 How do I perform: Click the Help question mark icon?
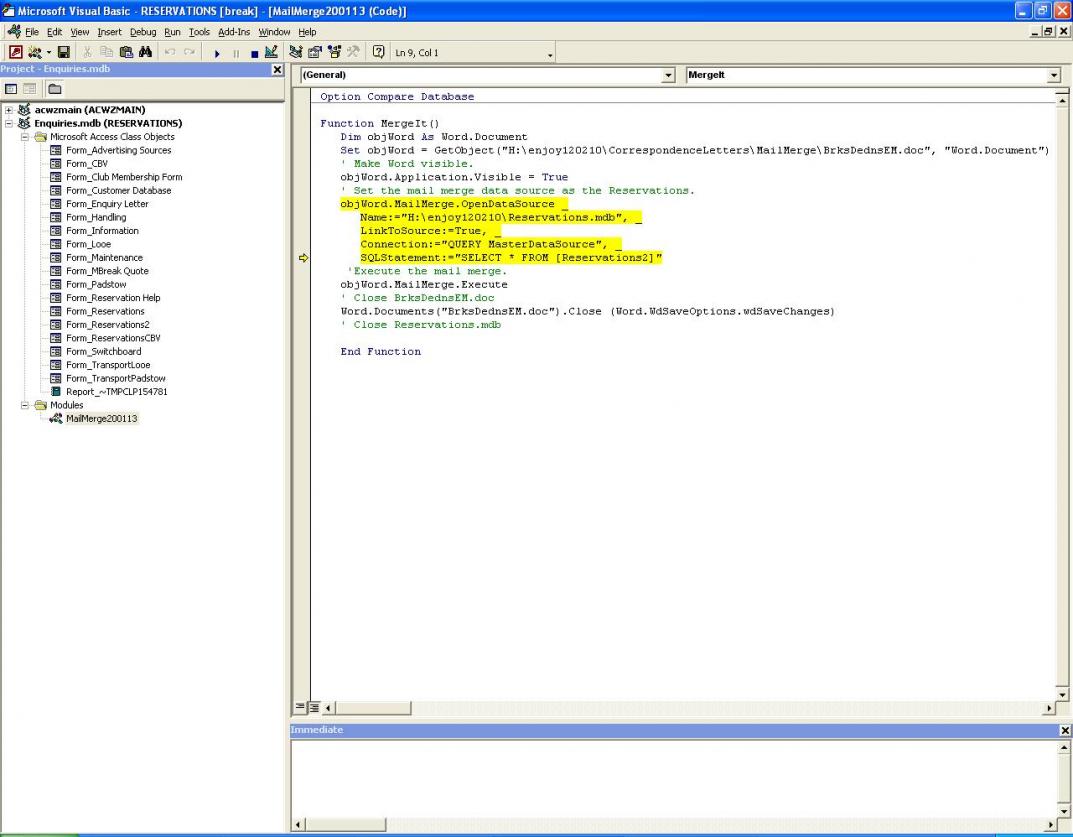(379, 52)
